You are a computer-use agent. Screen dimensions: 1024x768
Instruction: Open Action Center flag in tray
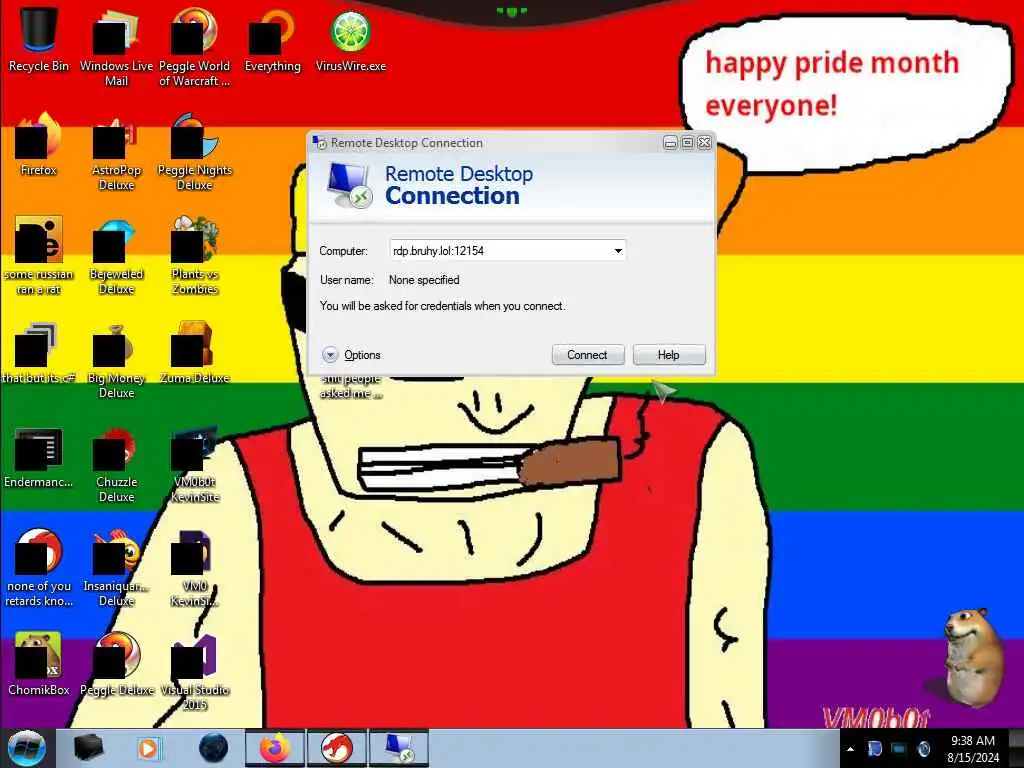pos(874,749)
